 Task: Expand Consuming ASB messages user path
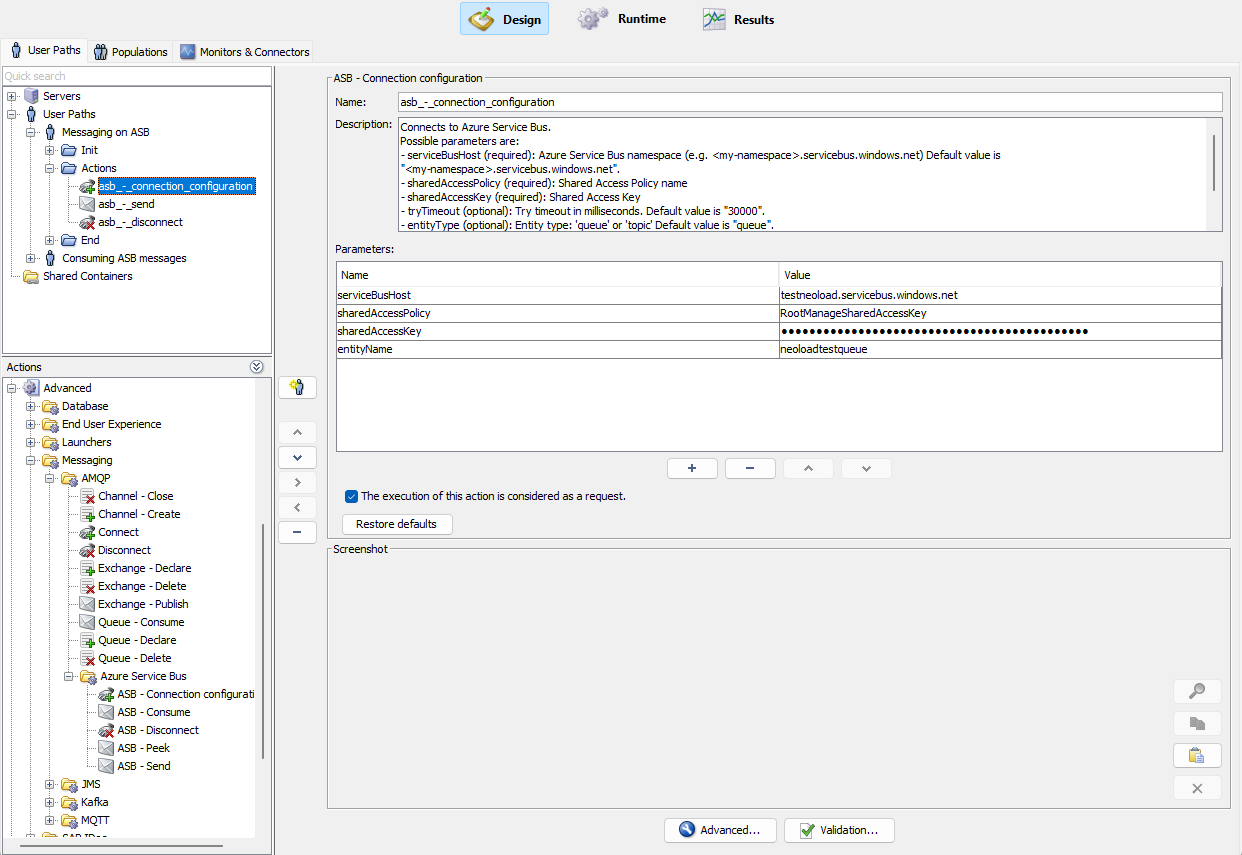(x=31, y=258)
